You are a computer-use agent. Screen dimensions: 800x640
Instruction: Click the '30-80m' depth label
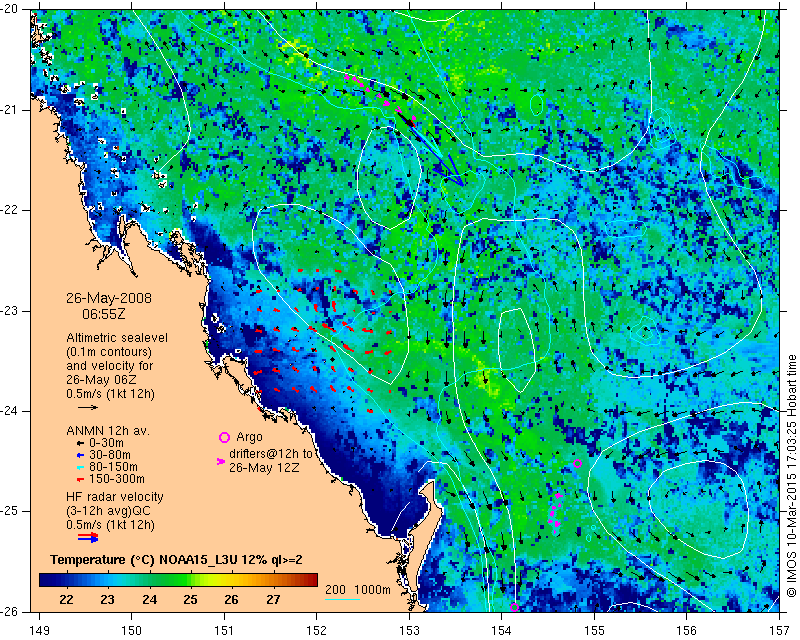tap(110, 455)
